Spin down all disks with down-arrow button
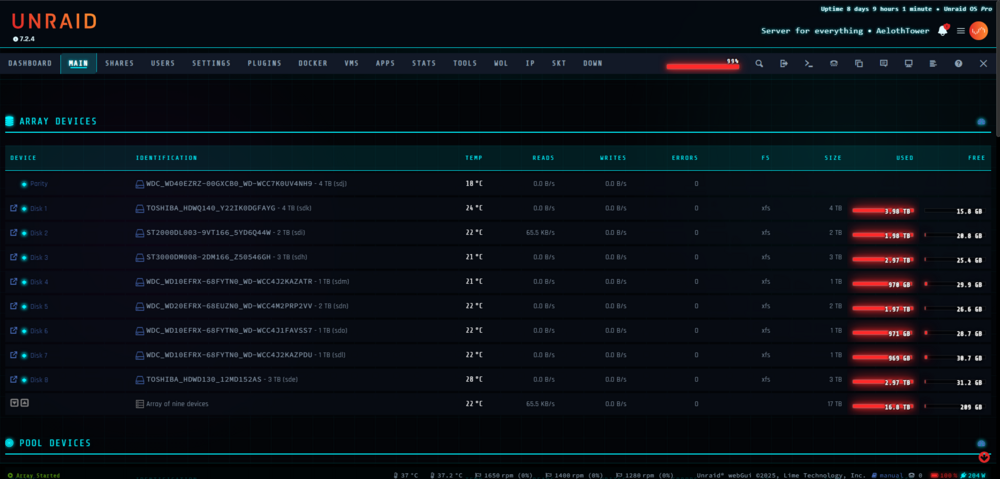The width and height of the screenshot is (1000, 479). 15,403
